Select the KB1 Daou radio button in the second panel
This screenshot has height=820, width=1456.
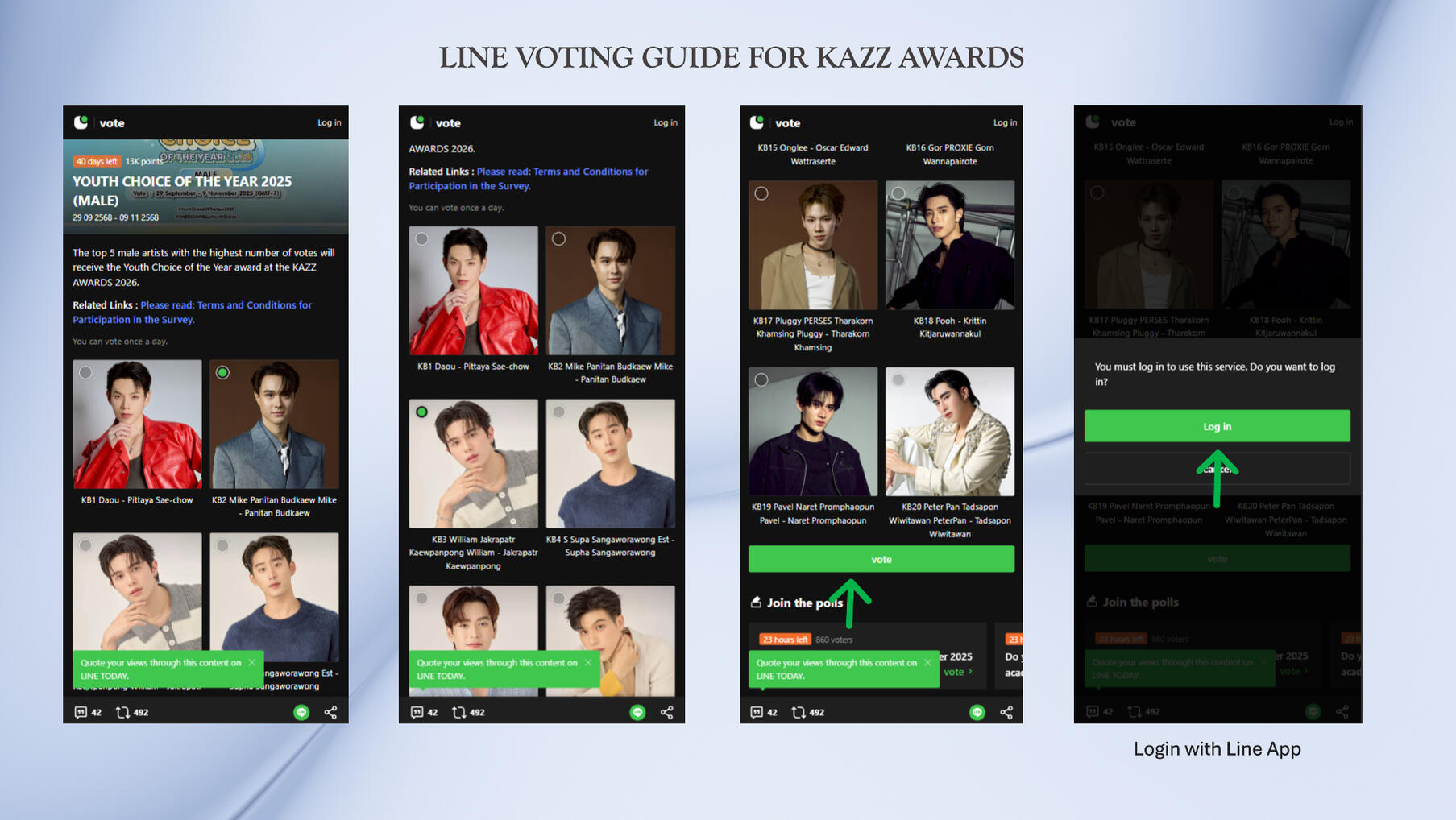pos(421,238)
